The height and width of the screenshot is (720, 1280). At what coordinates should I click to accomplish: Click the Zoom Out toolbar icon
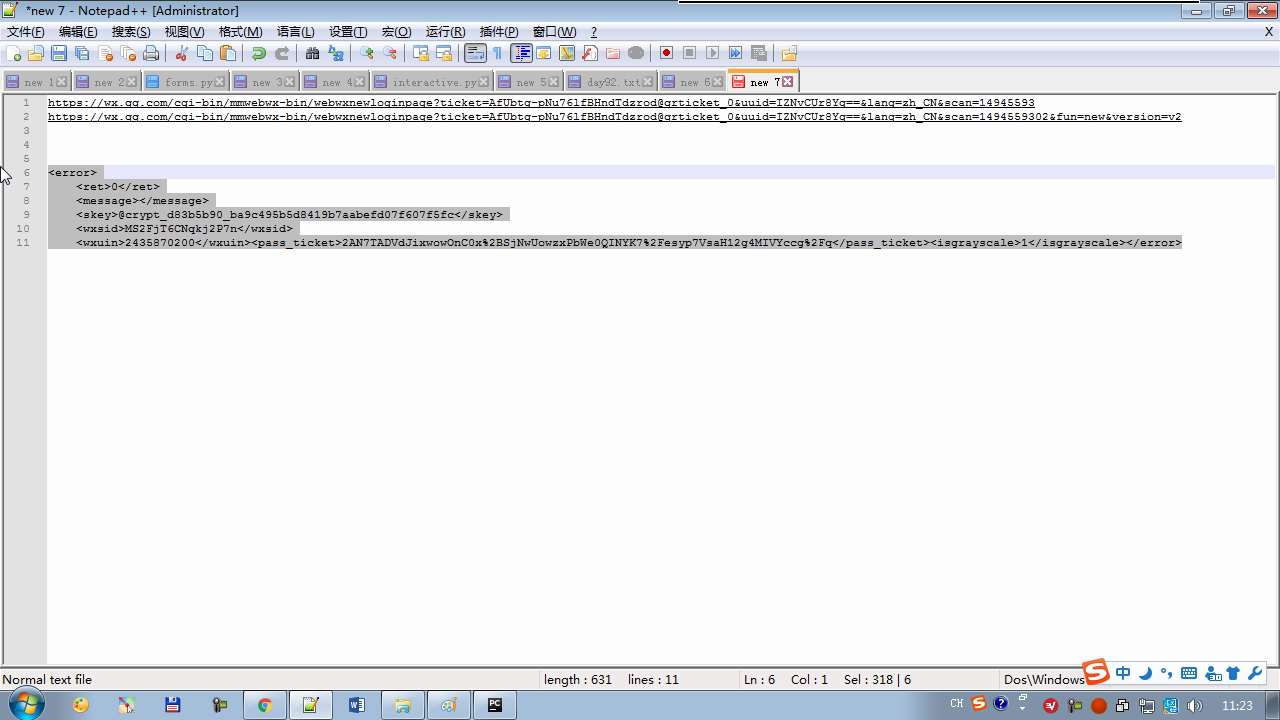390,53
